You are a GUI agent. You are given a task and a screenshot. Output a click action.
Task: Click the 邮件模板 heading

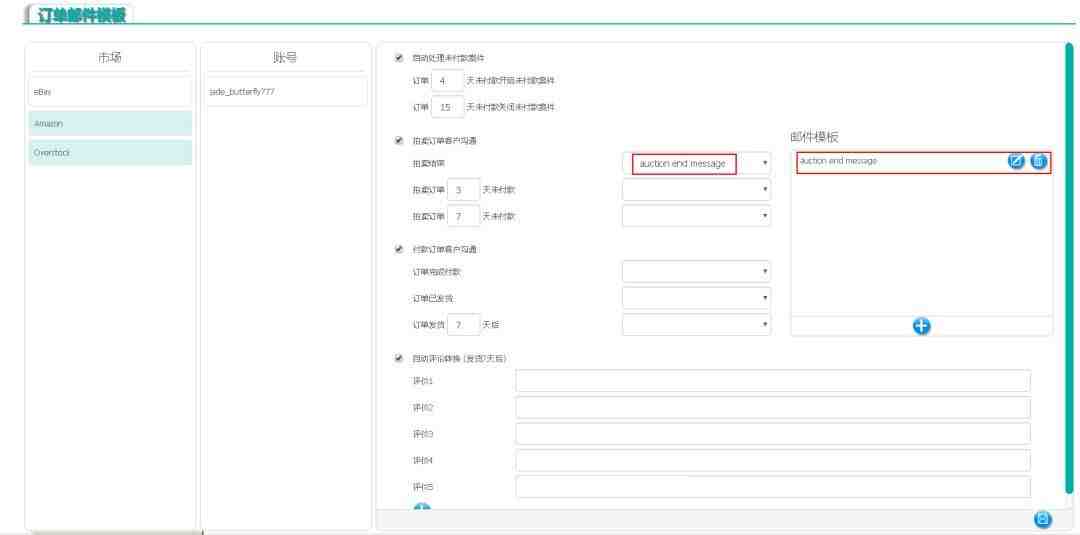[x=814, y=137]
